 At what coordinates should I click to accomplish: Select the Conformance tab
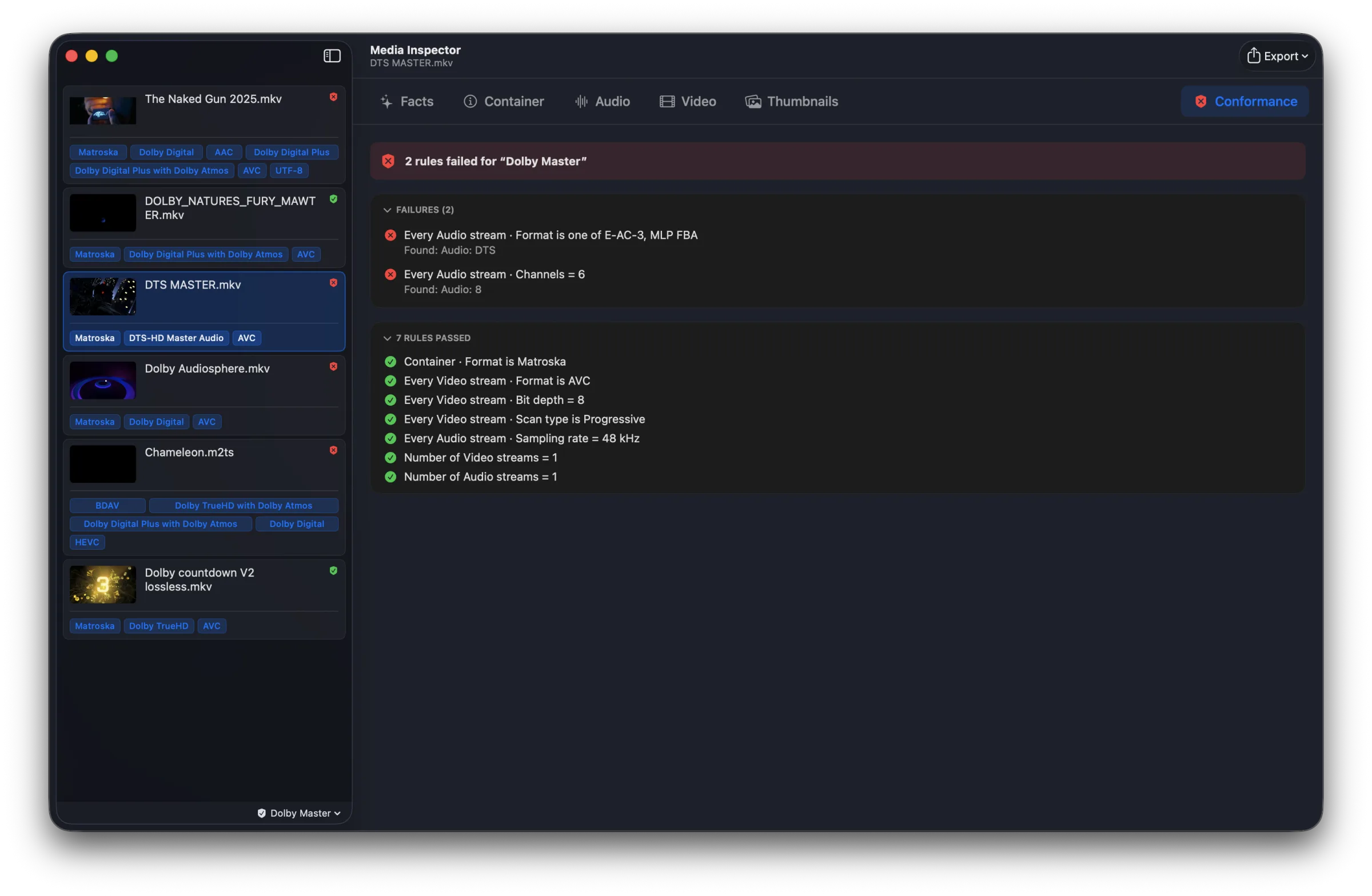1245,101
